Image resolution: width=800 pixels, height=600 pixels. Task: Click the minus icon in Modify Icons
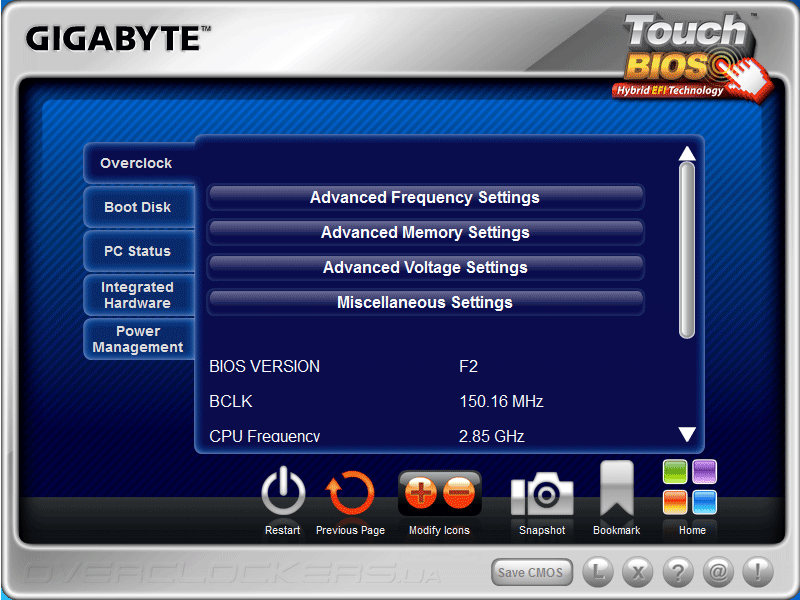pos(459,493)
